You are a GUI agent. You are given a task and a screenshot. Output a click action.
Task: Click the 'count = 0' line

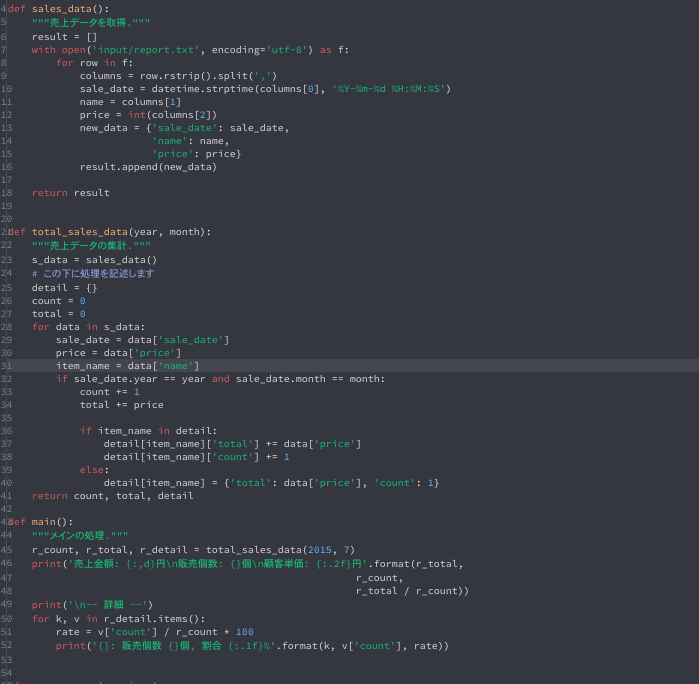point(58,301)
